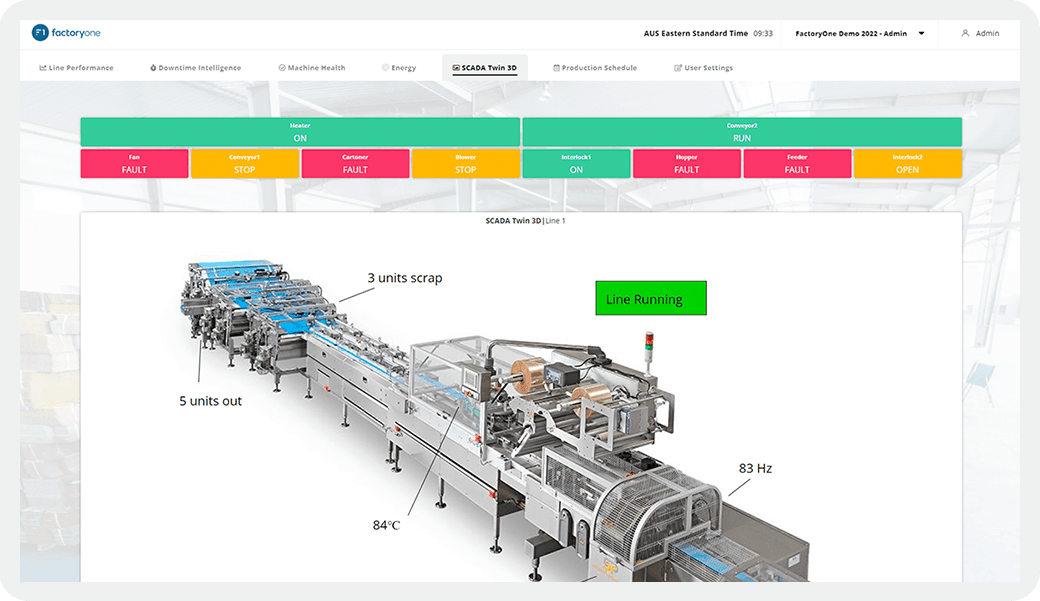This screenshot has width=1040, height=601.
Task: Click the Cartoner FAULT status tile
Action: (x=355, y=164)
